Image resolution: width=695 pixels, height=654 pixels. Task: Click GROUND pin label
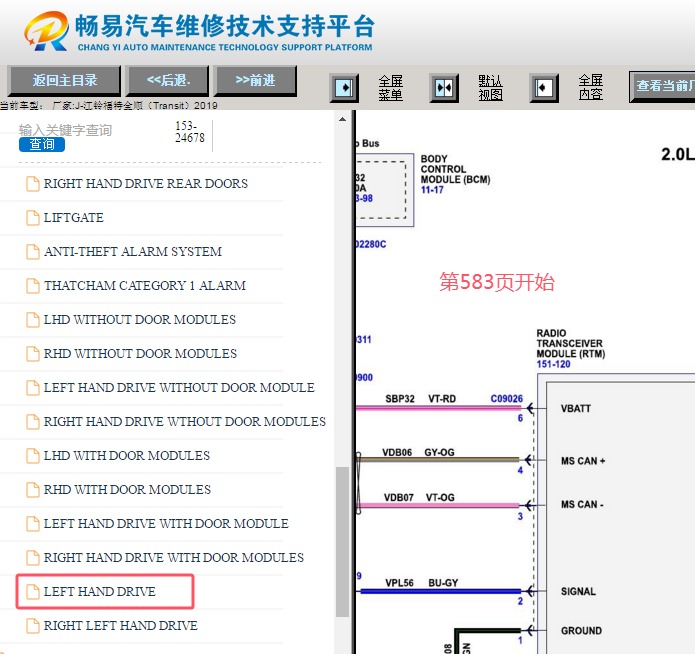point(581,631)
